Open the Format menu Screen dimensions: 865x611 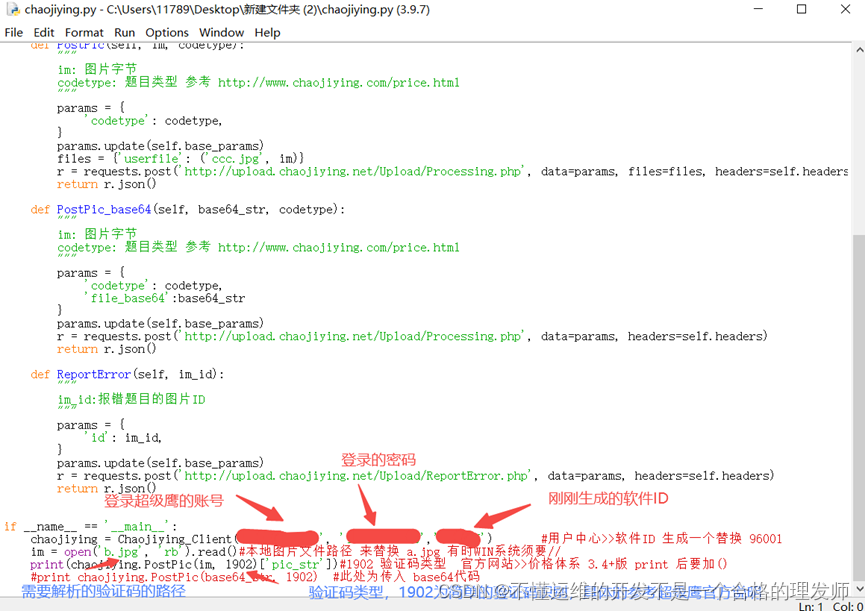click(84, 33)
